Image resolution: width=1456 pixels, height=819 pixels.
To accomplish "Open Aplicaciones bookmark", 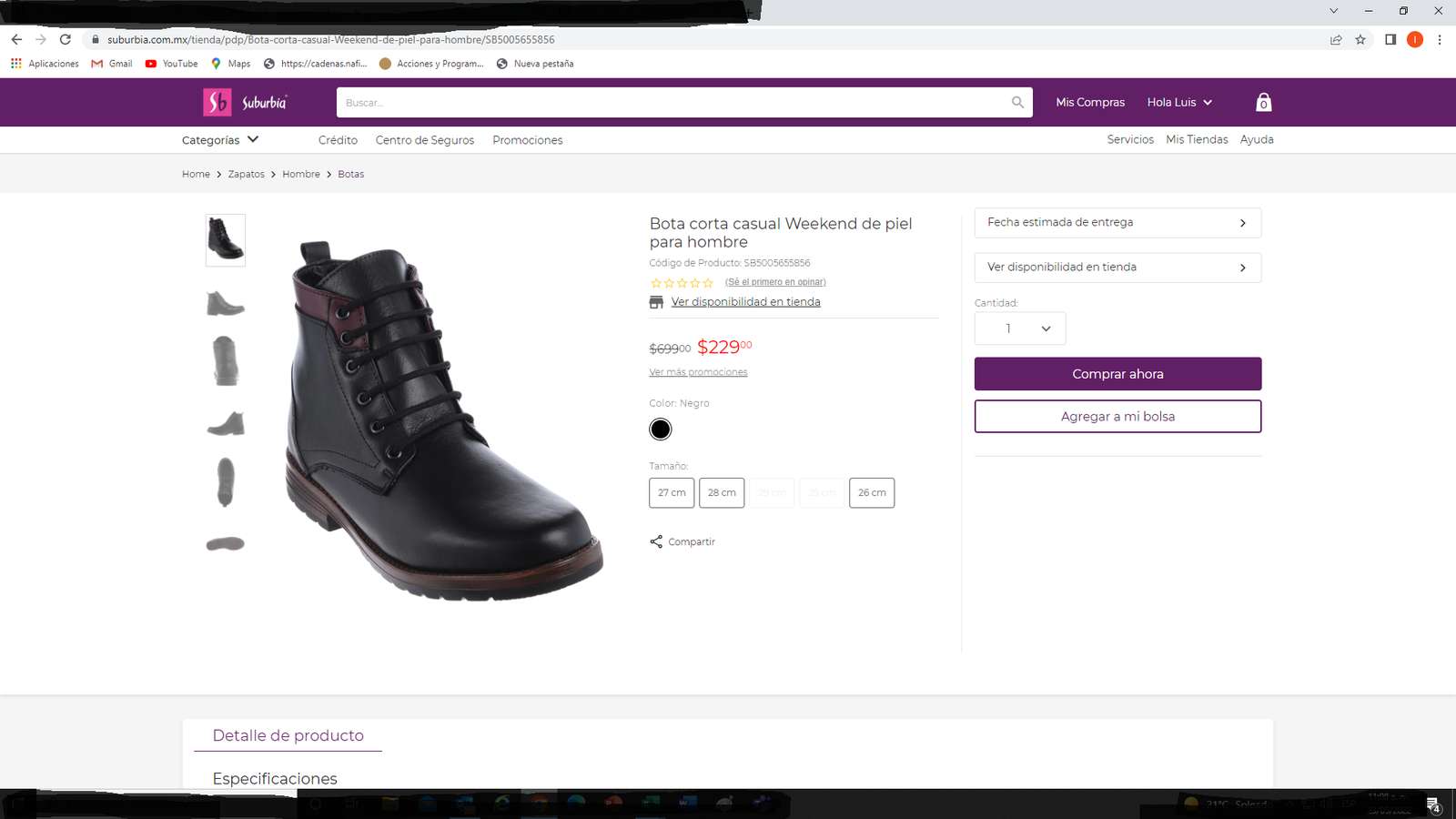I will point(45,64).
